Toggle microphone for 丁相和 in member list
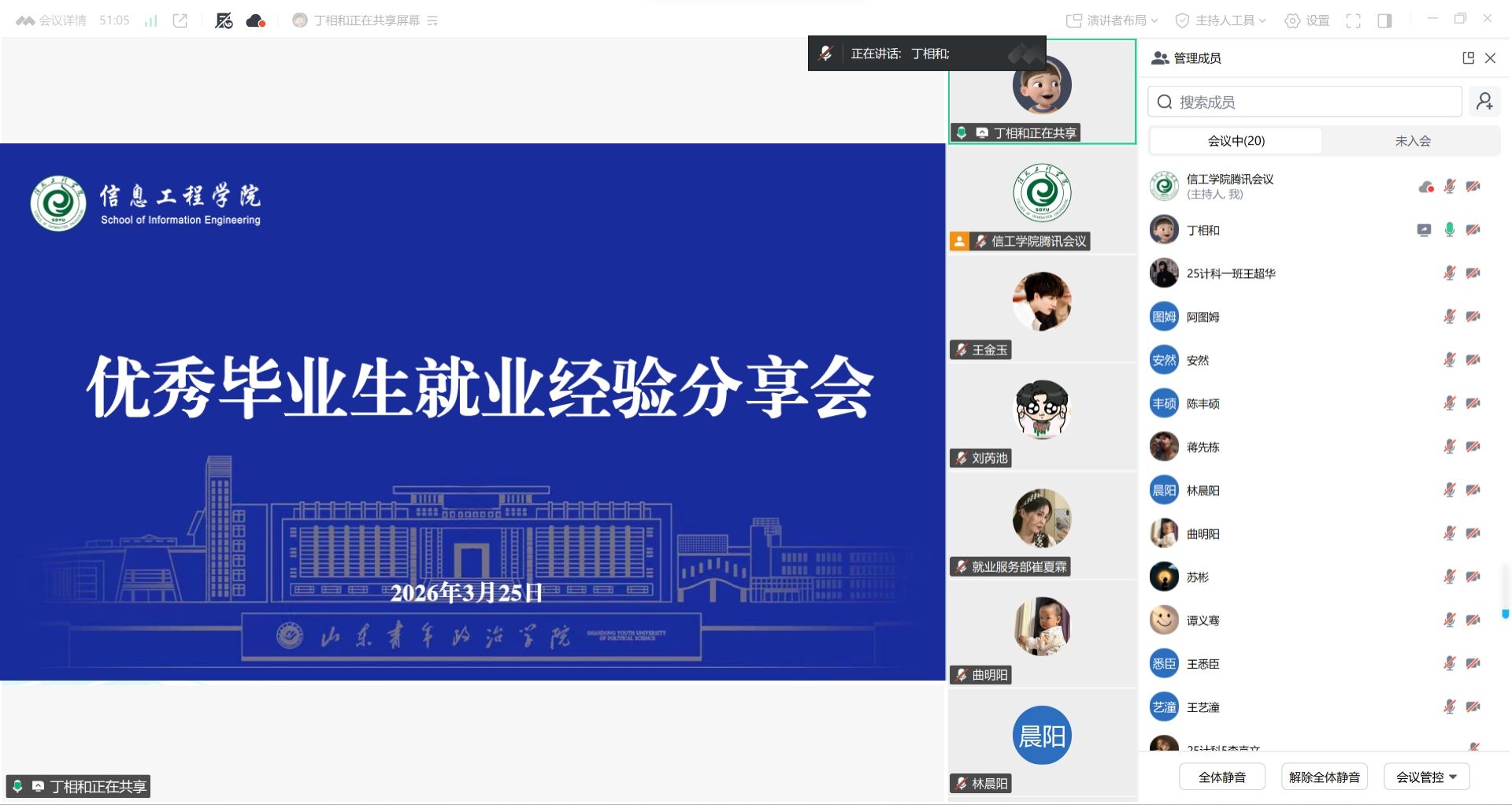 click(x=1449, y=230)
